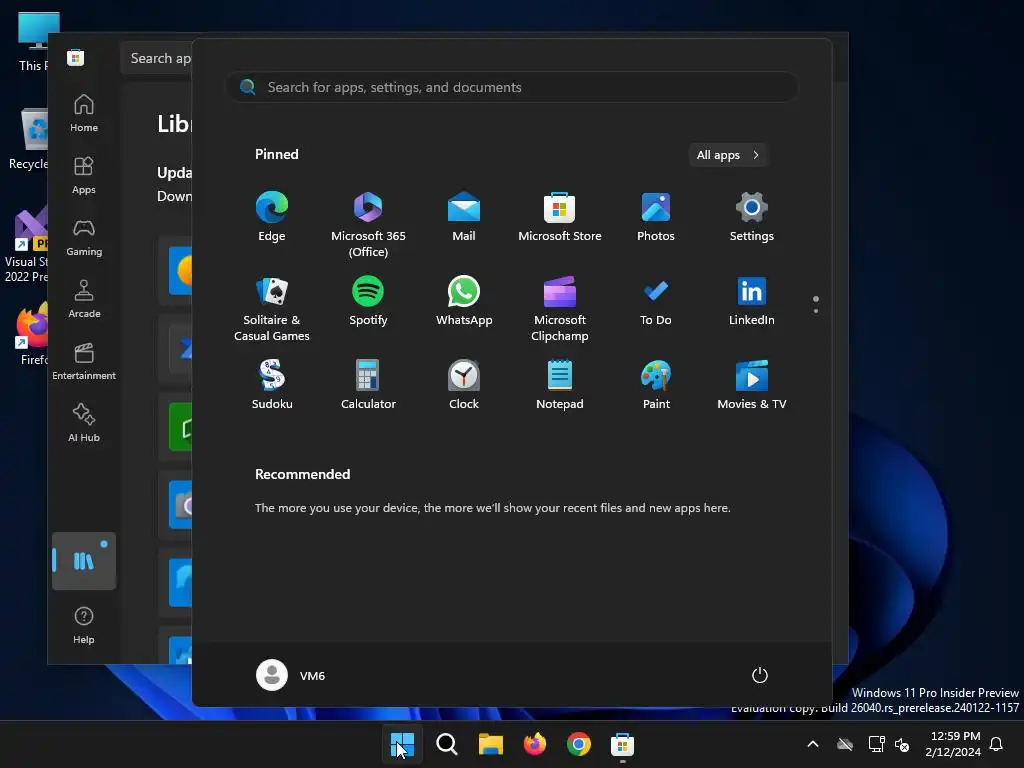
Task: Click the network tray icon
Action: [x=876, y=744]
